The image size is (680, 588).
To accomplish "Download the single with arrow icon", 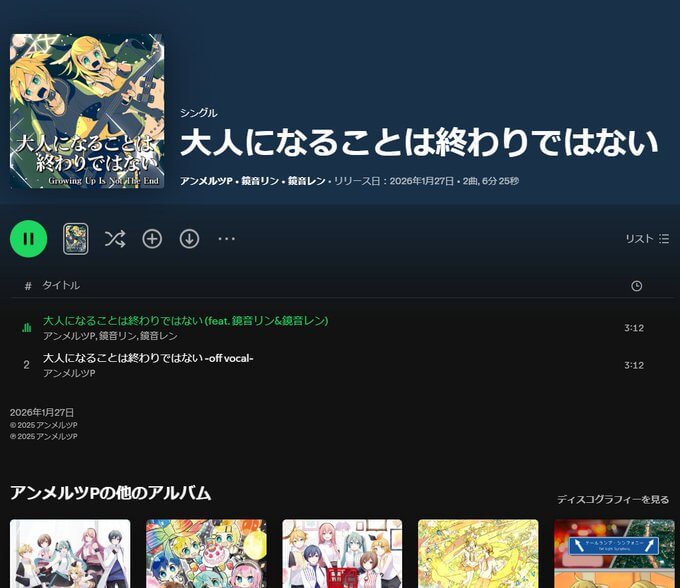I will click(x=189, y=239).
